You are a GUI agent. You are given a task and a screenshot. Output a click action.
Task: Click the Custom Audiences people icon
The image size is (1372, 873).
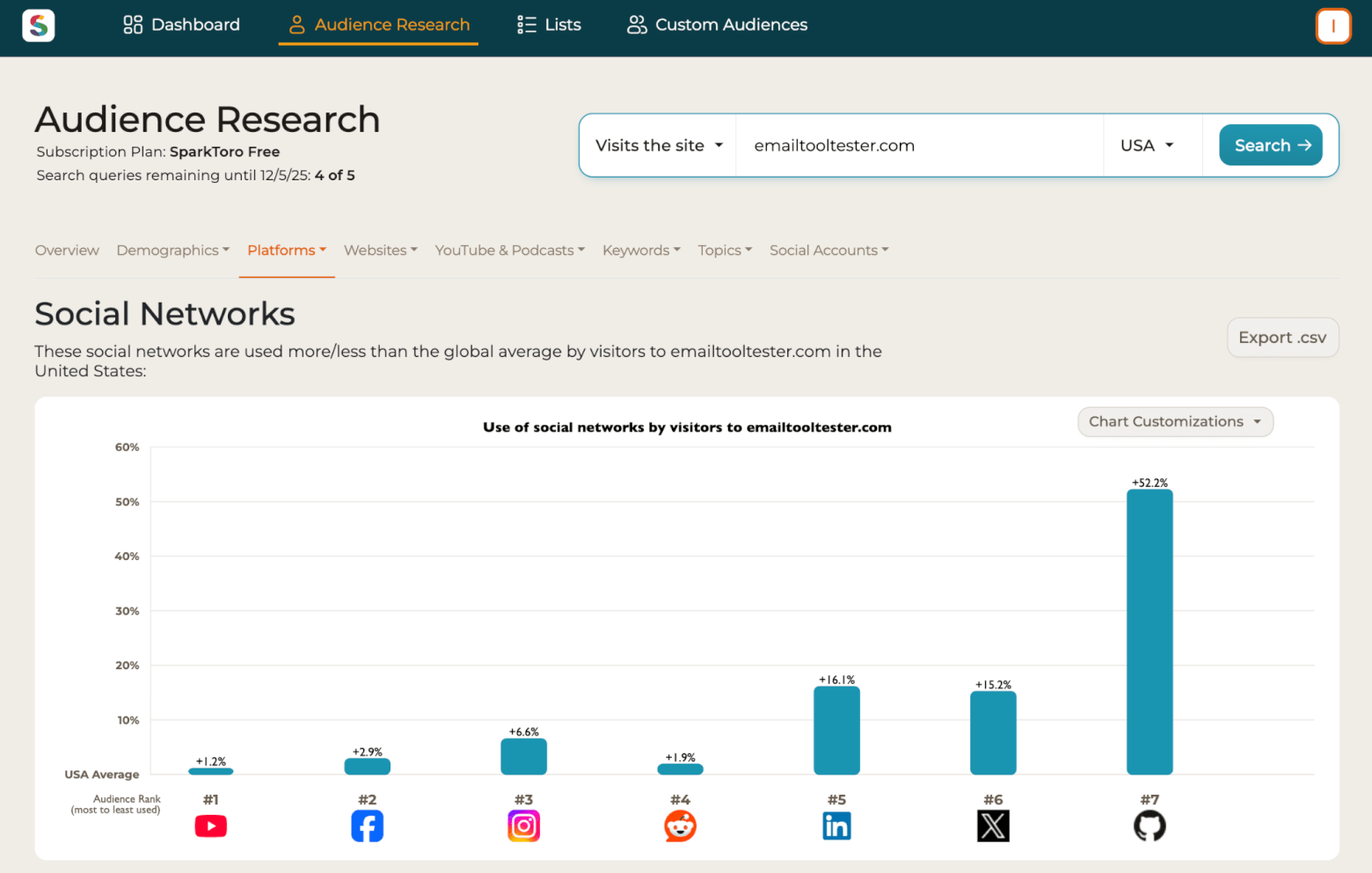tap(636, 25)
